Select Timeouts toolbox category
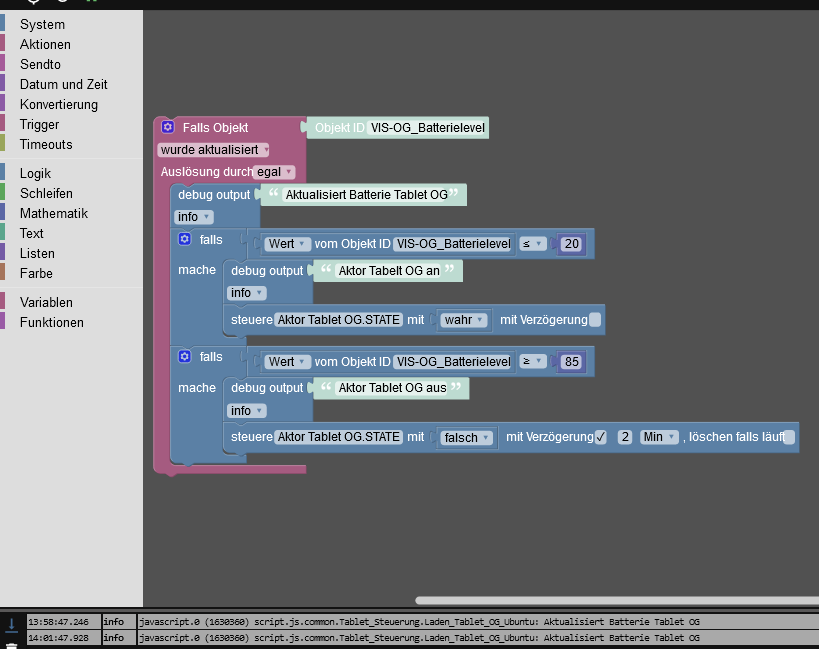 tap(46, 144)
